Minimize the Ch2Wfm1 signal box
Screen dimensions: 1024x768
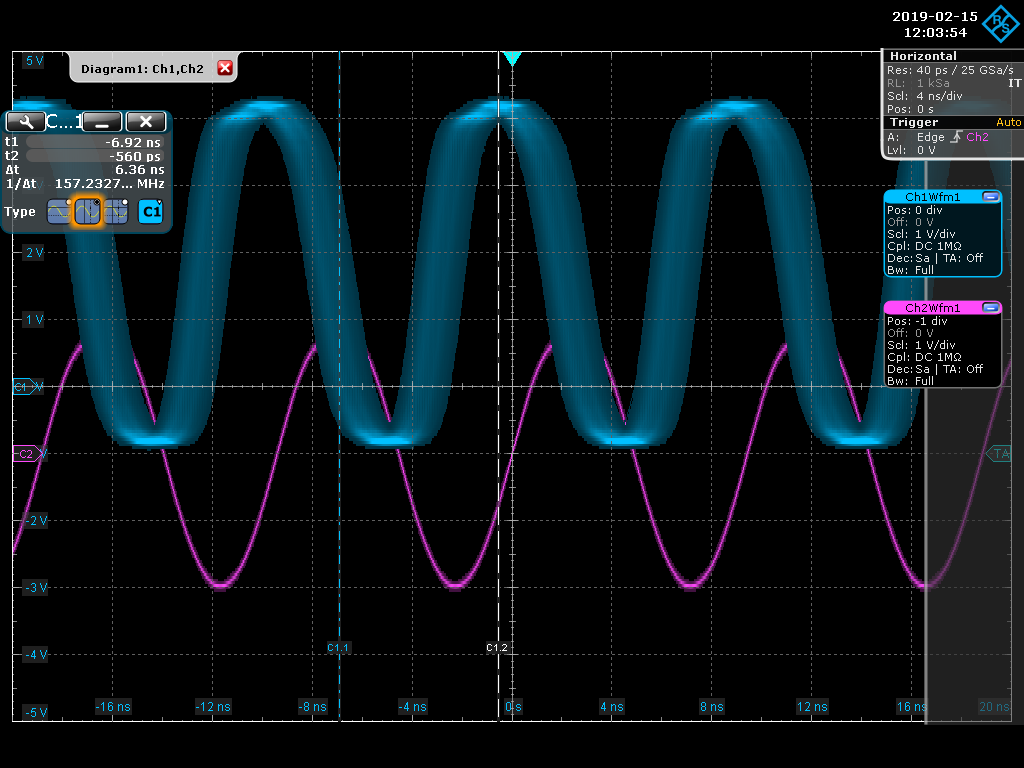click(x=990, y=307)
